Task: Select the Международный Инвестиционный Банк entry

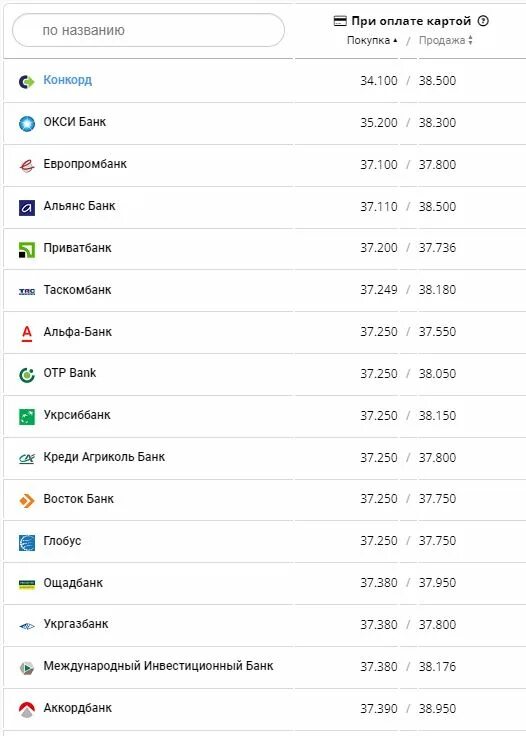Action: click(x=158, y=666)
